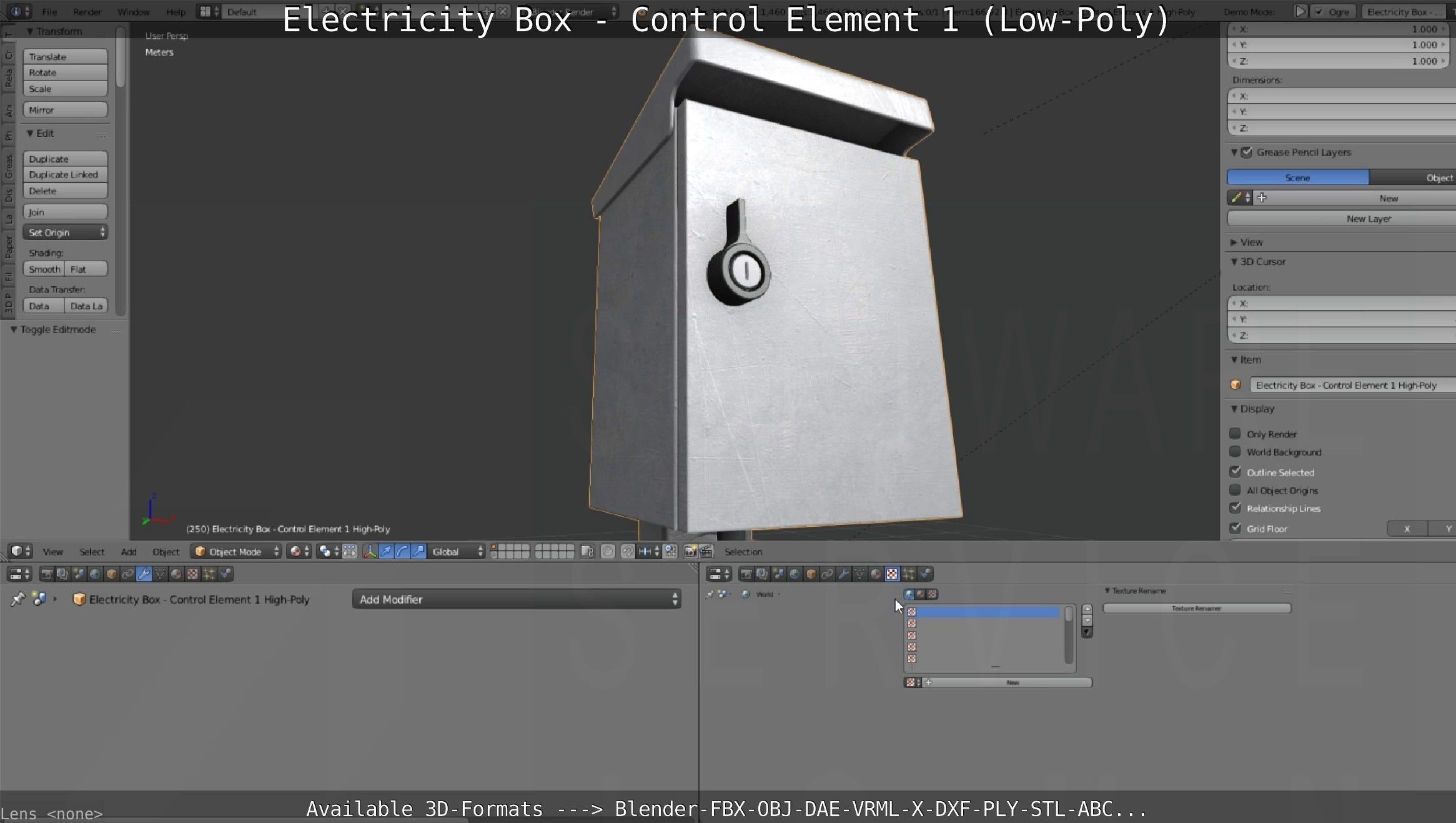Open Material tab in the modifier properties editor
Viewport: 1456px width, 823px height.
176,574
